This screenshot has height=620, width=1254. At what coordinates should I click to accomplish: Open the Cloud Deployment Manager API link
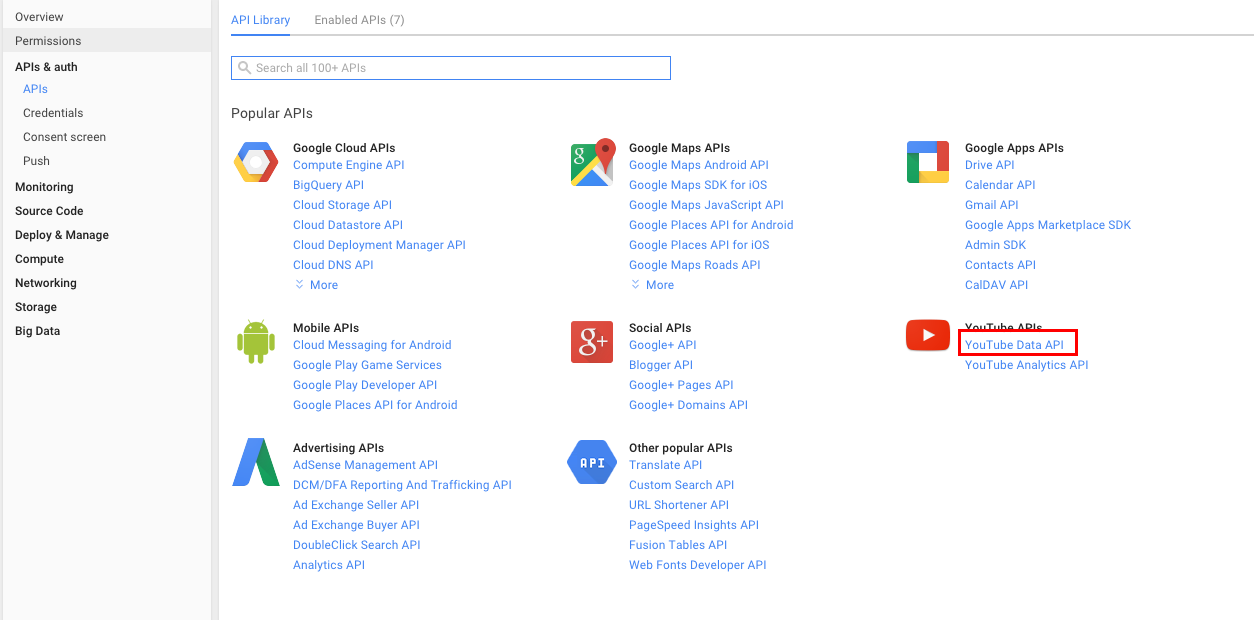point(379,245)
